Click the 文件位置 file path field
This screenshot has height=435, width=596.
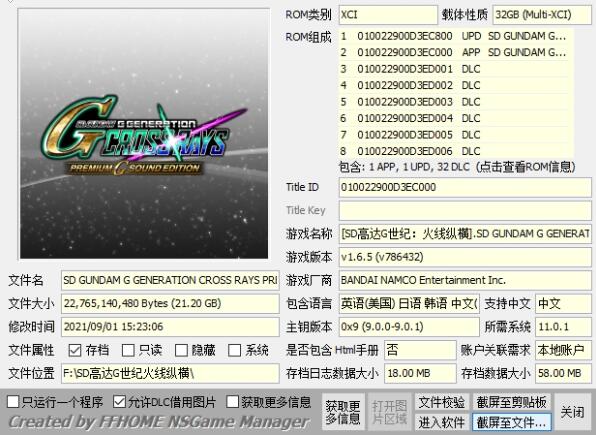170,373
